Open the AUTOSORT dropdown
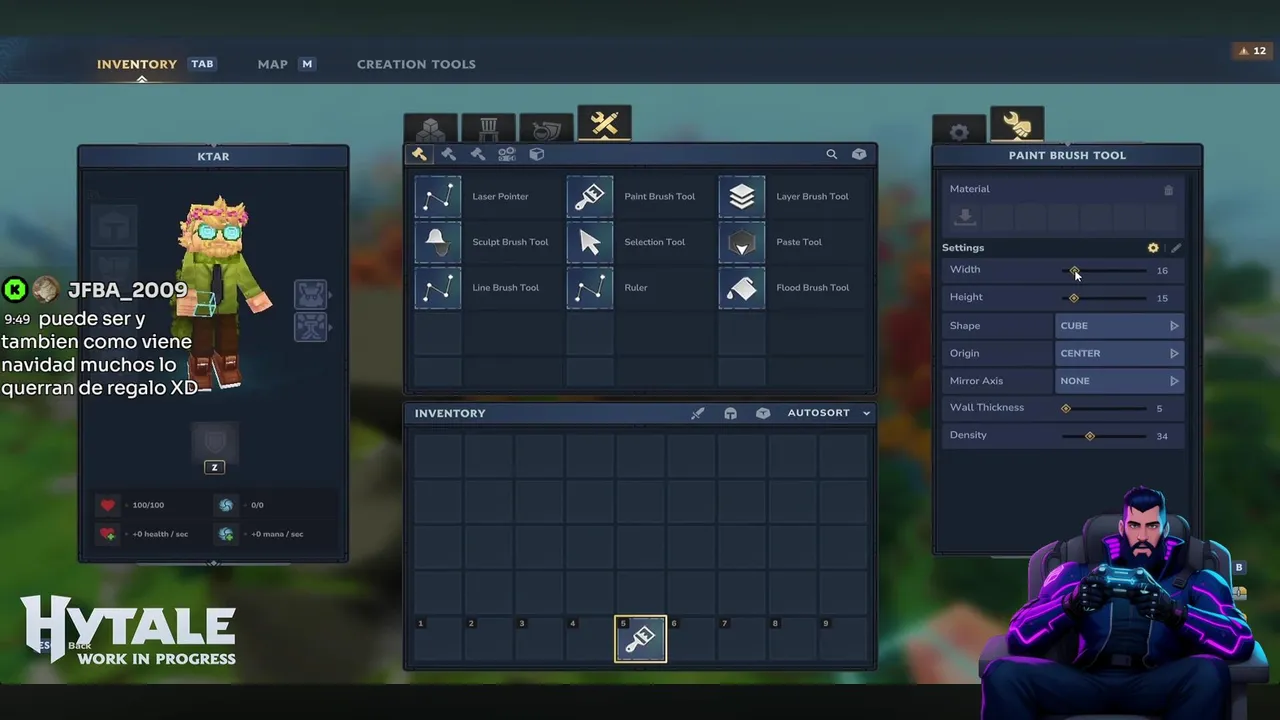Image resolution: width=1280 pixels, height=720 pixels. 829,413
